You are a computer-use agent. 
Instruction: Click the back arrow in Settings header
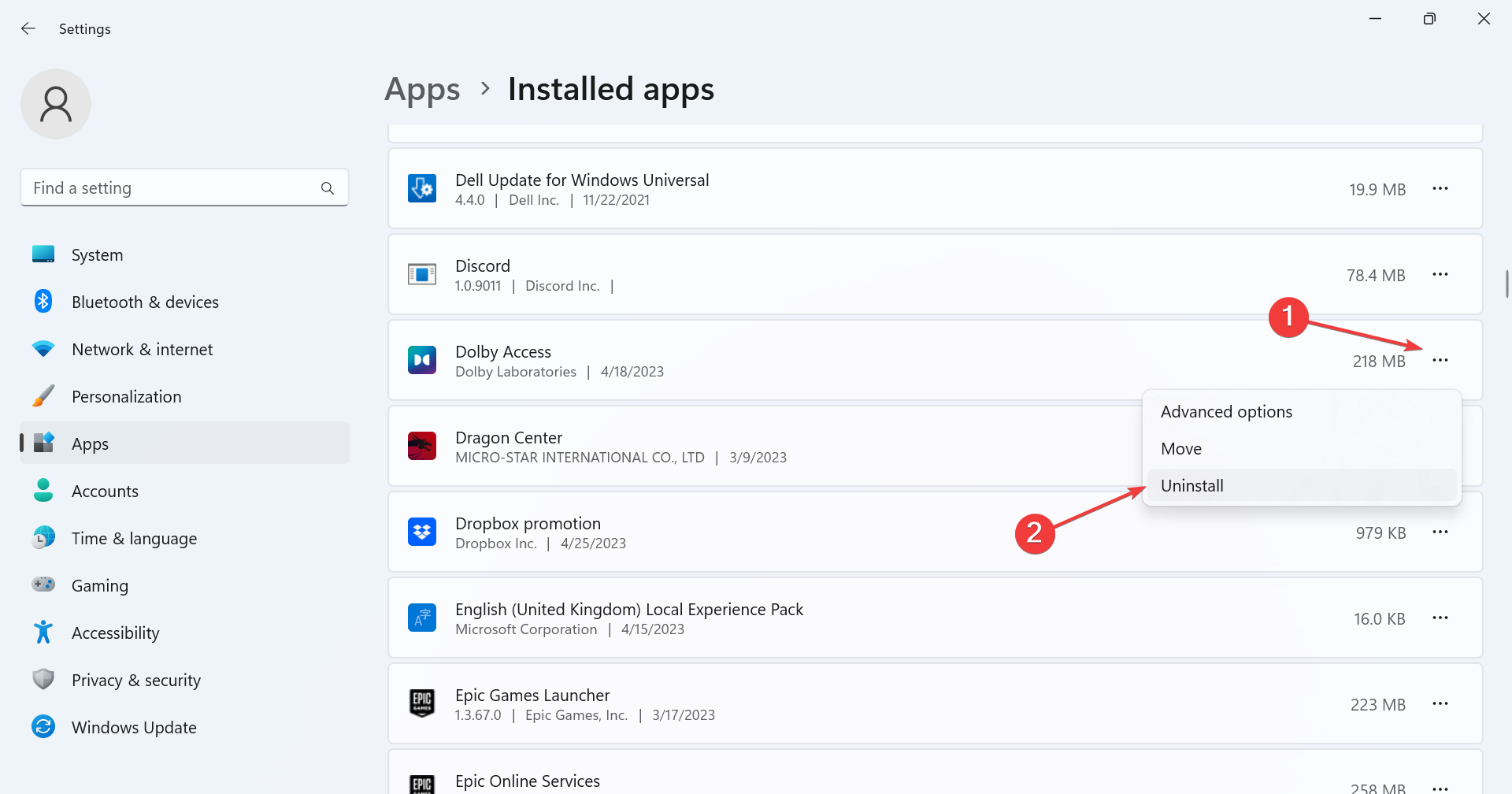tap(28, 28)
